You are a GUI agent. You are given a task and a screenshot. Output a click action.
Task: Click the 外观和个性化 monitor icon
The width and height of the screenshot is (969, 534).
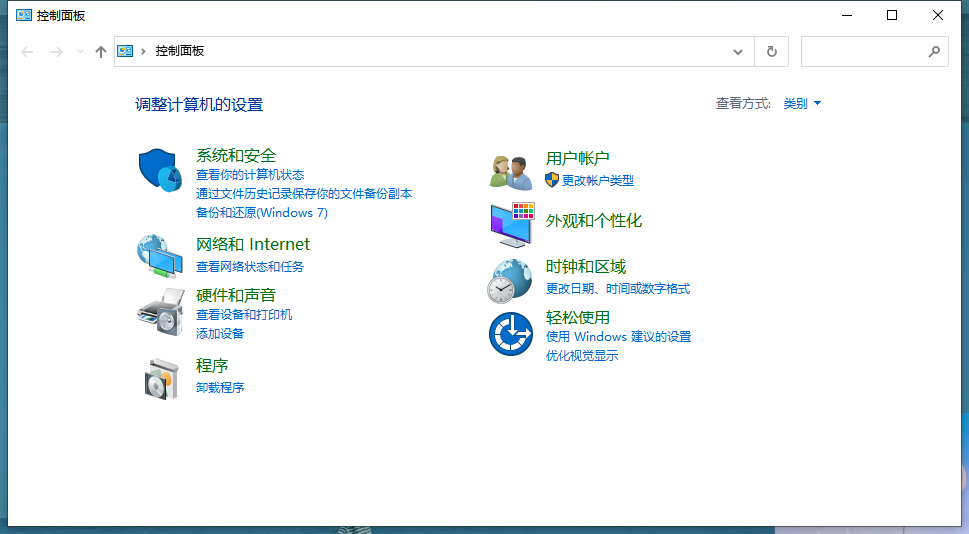[512, 225]
